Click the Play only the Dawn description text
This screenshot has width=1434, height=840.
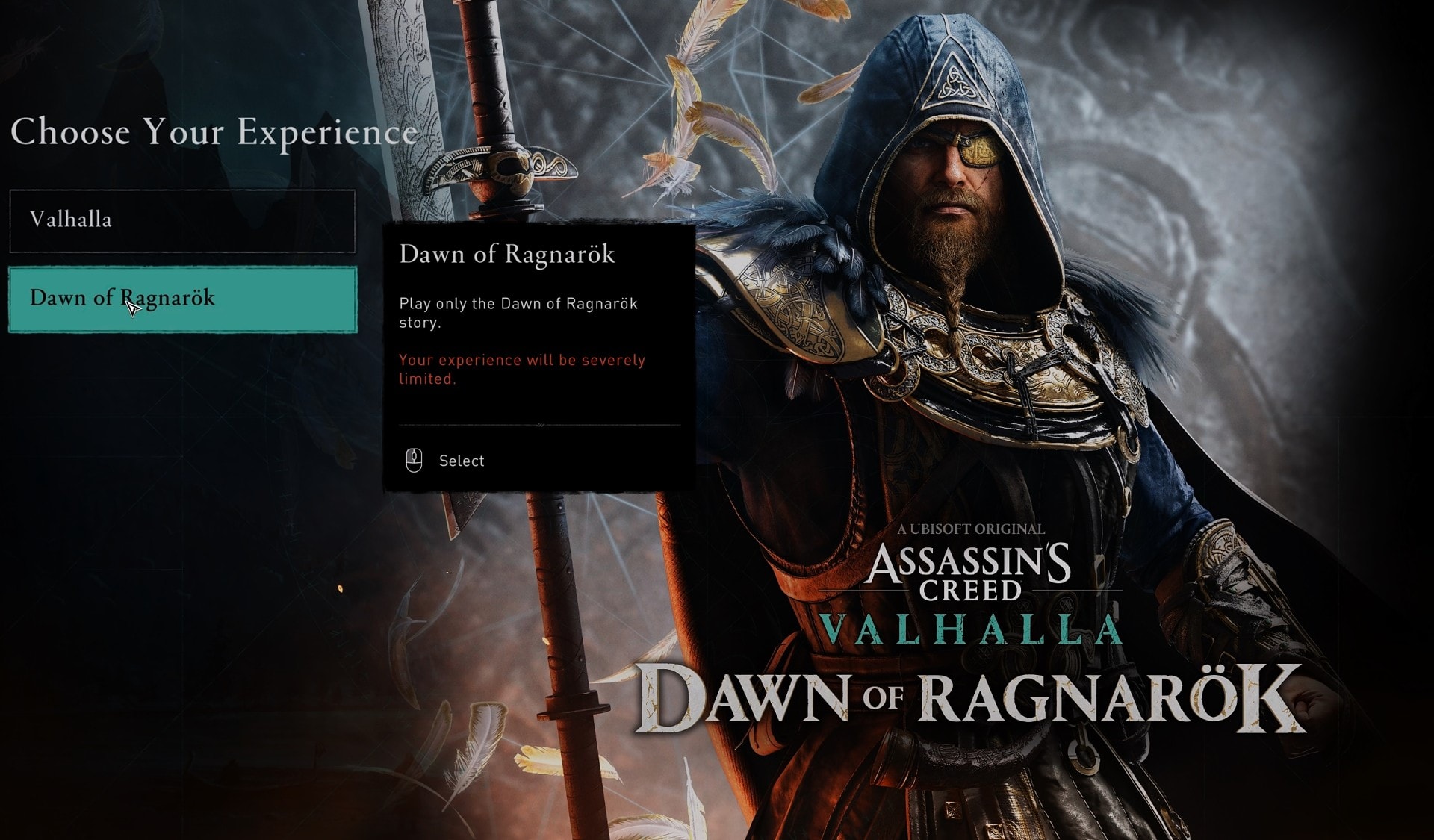518,313
